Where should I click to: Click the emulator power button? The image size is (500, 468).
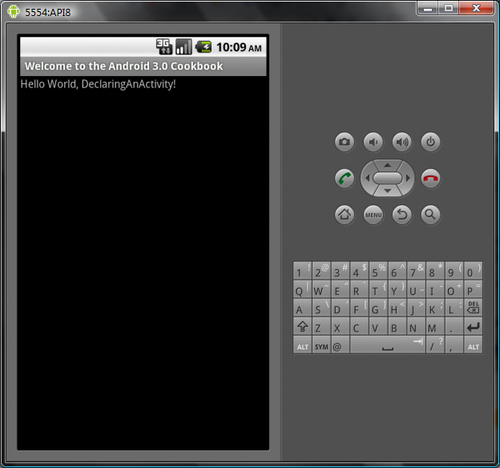click(431, 142)
